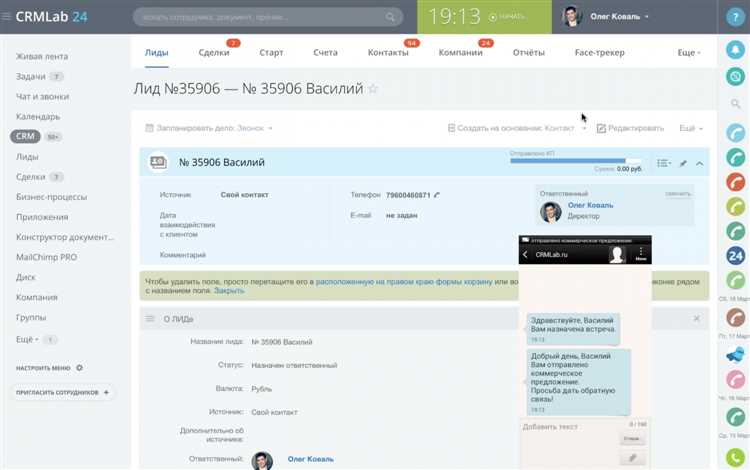
Task: Switch to the Сделки tab
Action: [214, 53]
